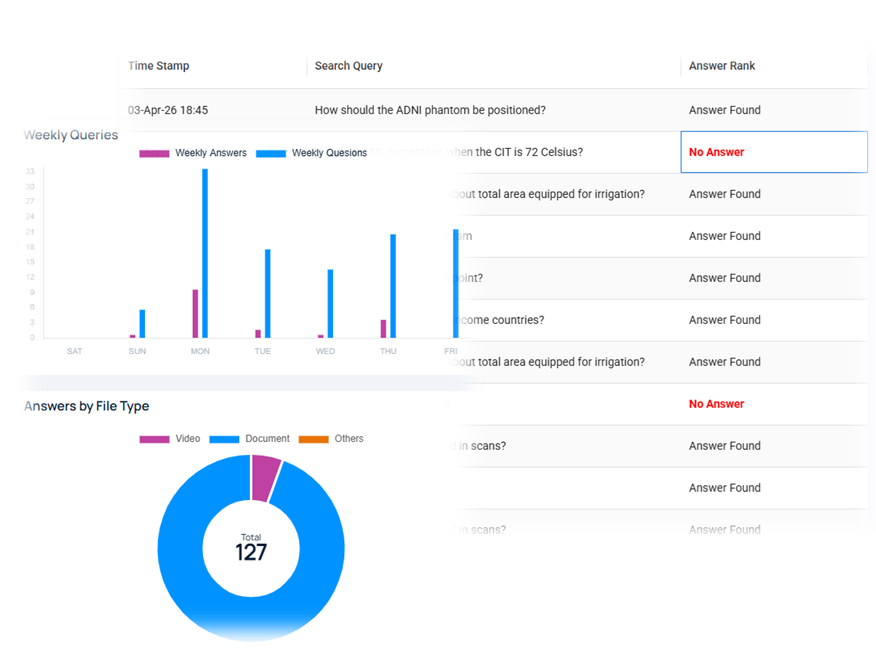The height and width of the screenshot is (658, 876).
Task: Sort by the Search Query column header
Action: point(349,66)
